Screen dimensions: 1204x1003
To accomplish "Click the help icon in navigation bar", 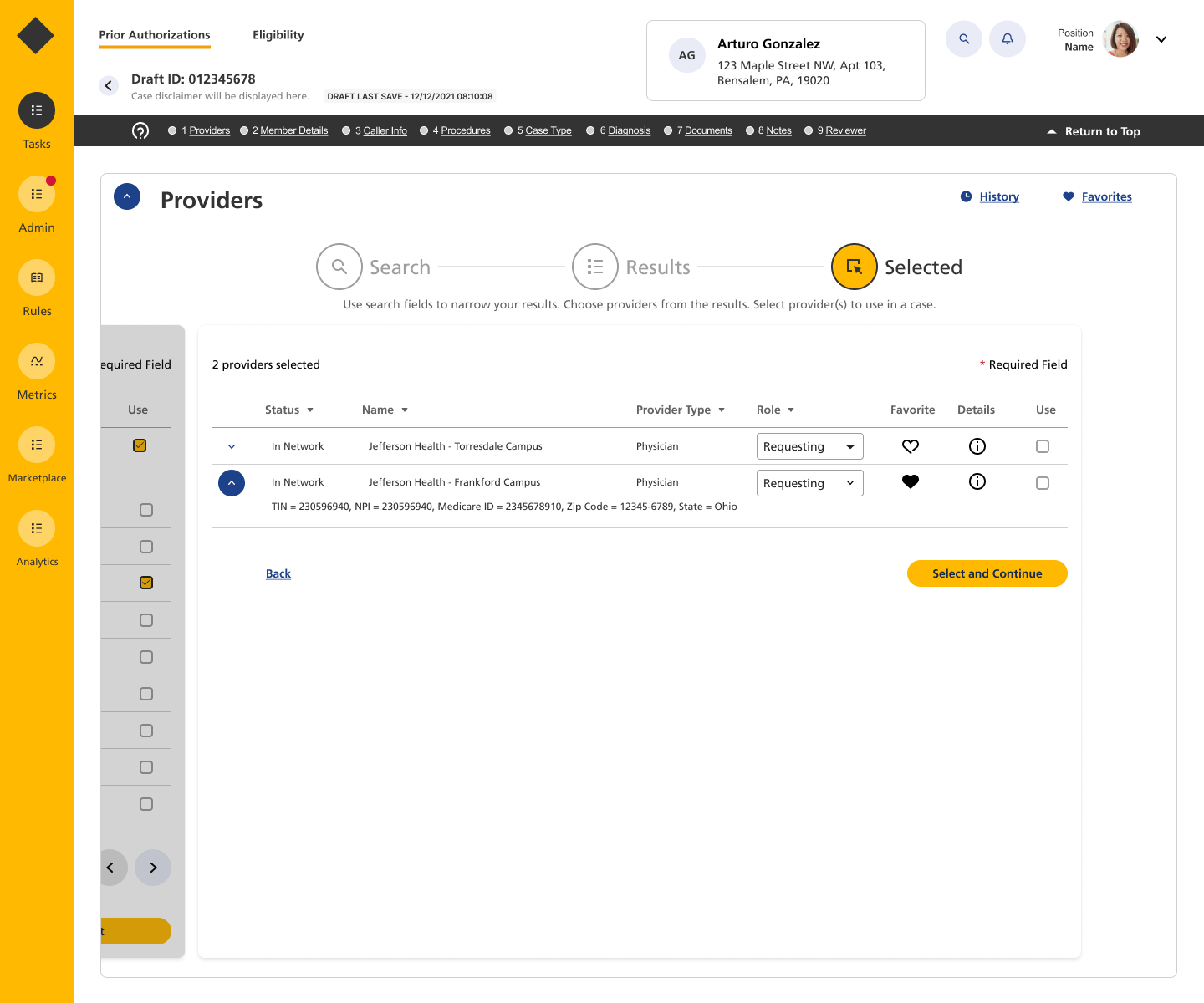I will click(140, 131).
